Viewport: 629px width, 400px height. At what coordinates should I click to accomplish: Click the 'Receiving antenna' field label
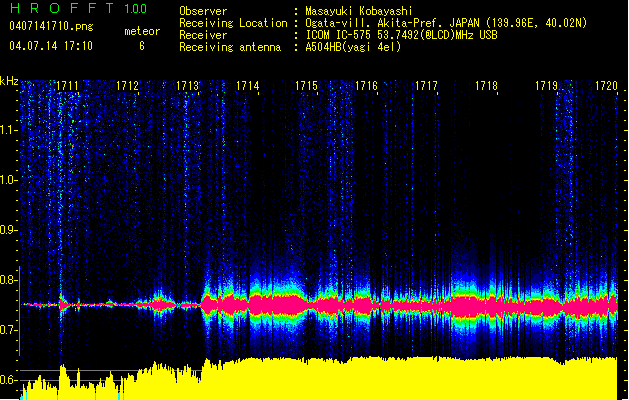[230, 47]
